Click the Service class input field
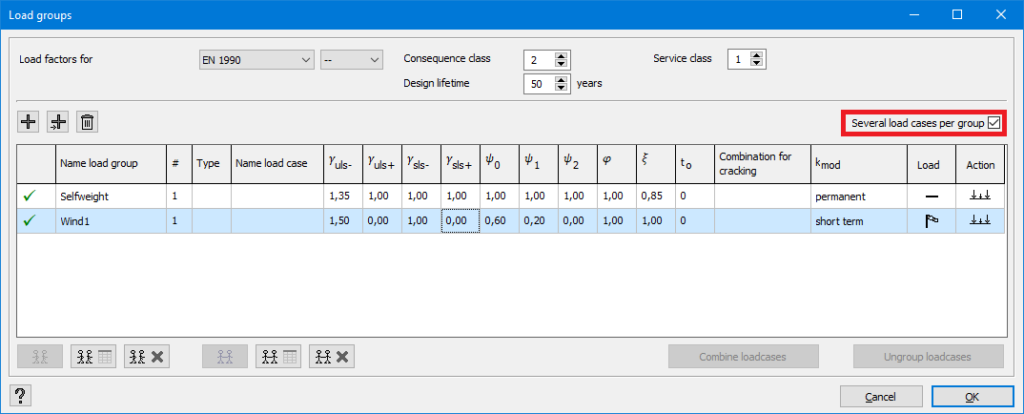 (739, 60)
